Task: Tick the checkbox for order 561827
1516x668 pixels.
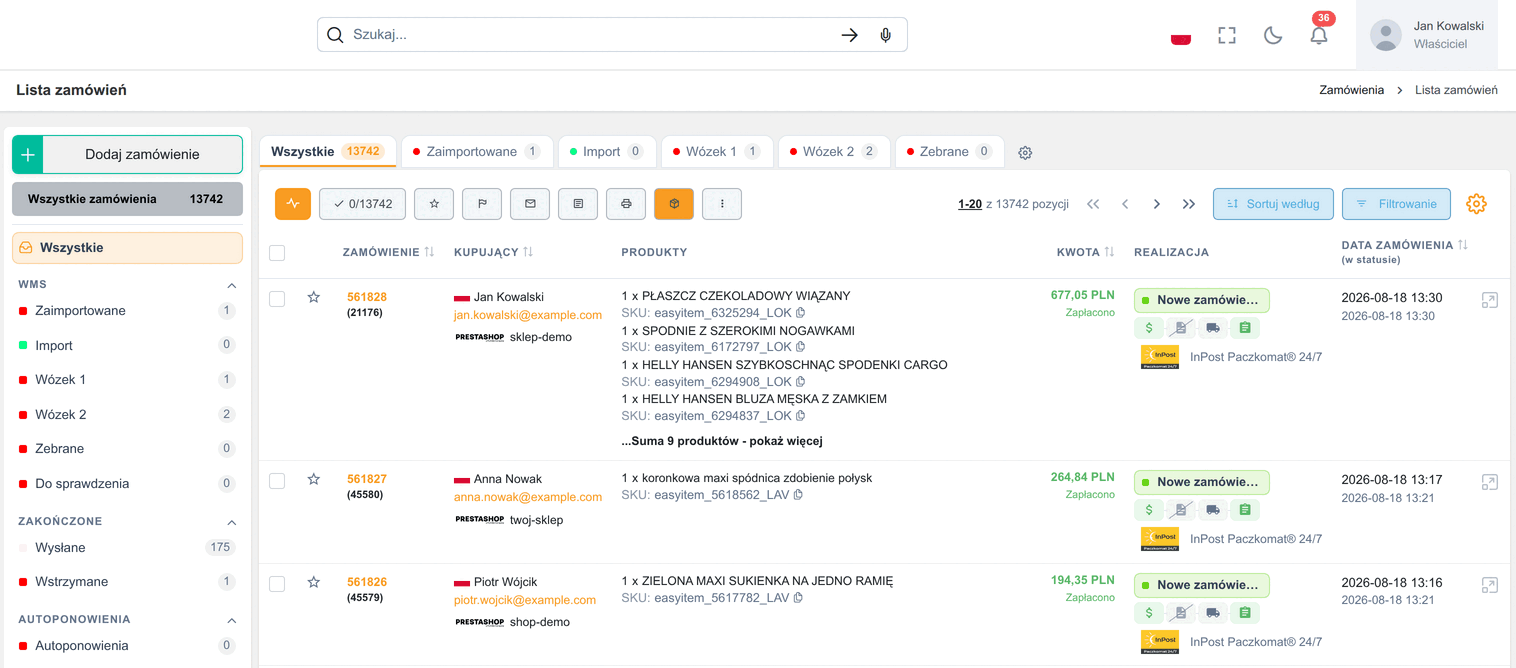Action: [277, 481]
